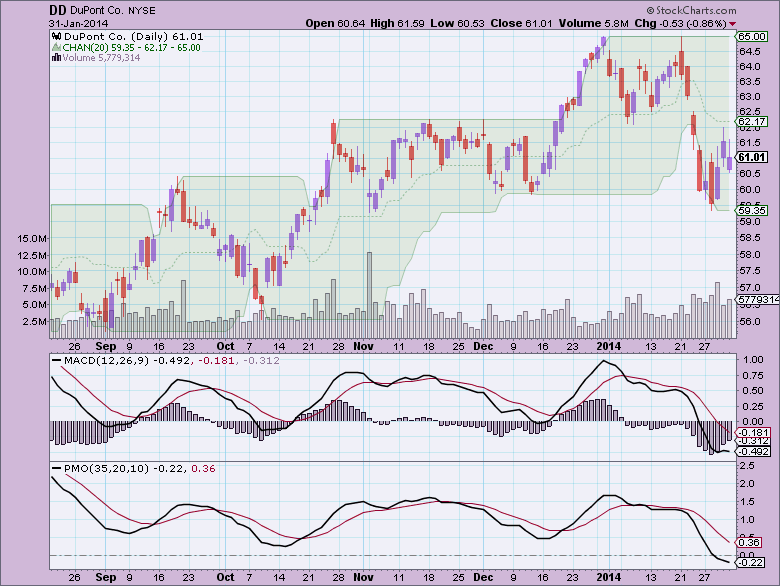Click the -0.181 MACD signal axis tag
The height and width of the screenshot is (586, 780).
[754, 433]
